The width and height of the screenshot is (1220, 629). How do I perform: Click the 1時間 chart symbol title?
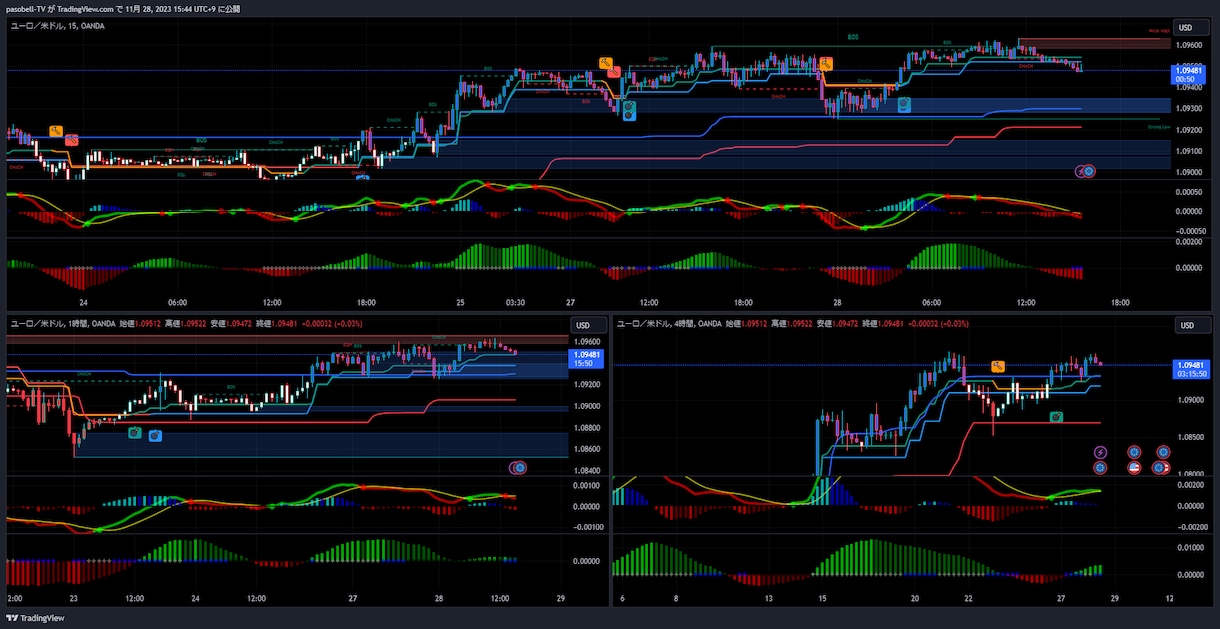tap(62, 324)
